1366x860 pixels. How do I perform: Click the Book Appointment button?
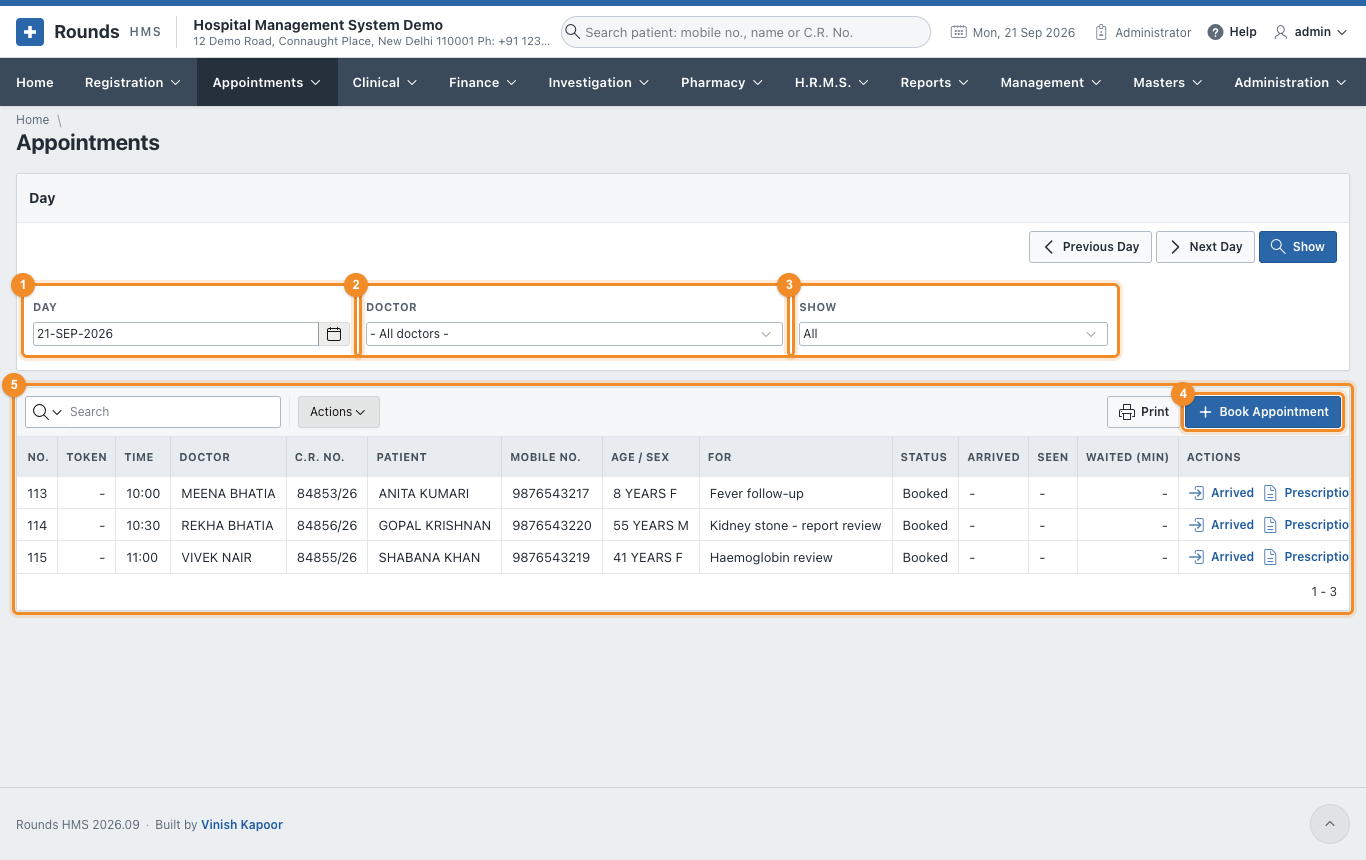pos(1263,412)
